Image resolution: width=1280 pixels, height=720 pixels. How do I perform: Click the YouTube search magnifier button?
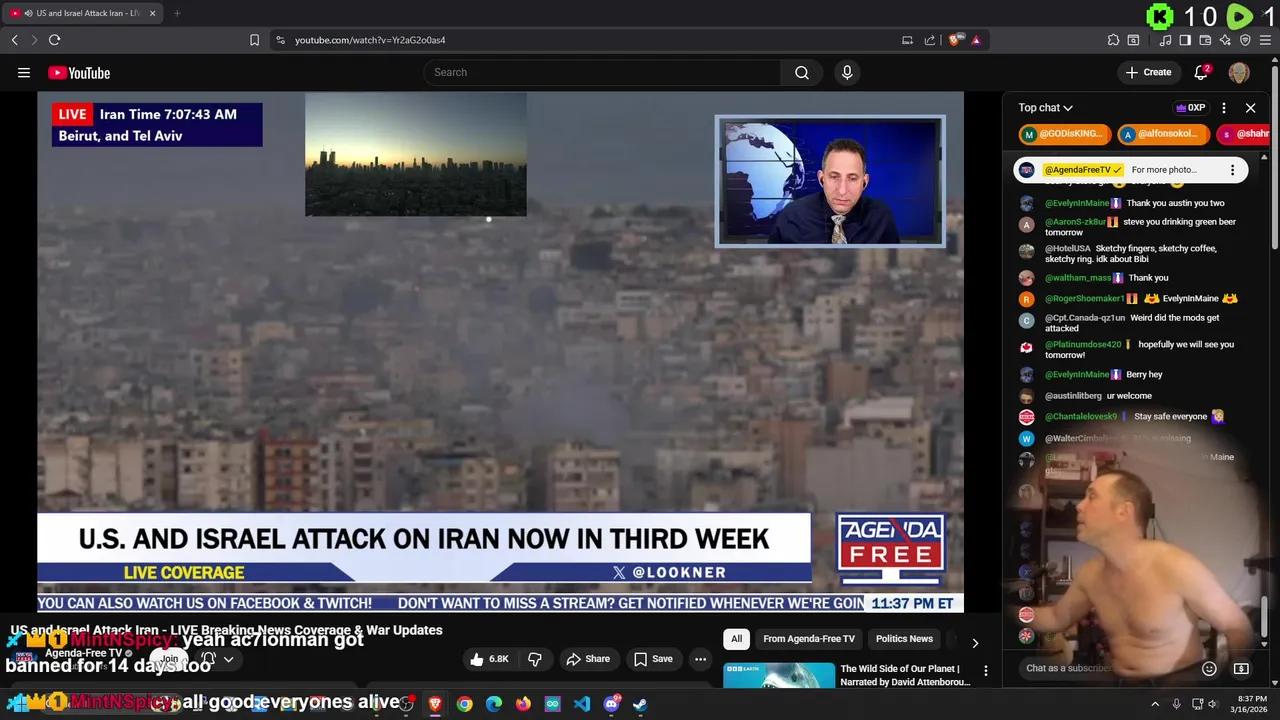pyautogui.click(x=802, y=72)
